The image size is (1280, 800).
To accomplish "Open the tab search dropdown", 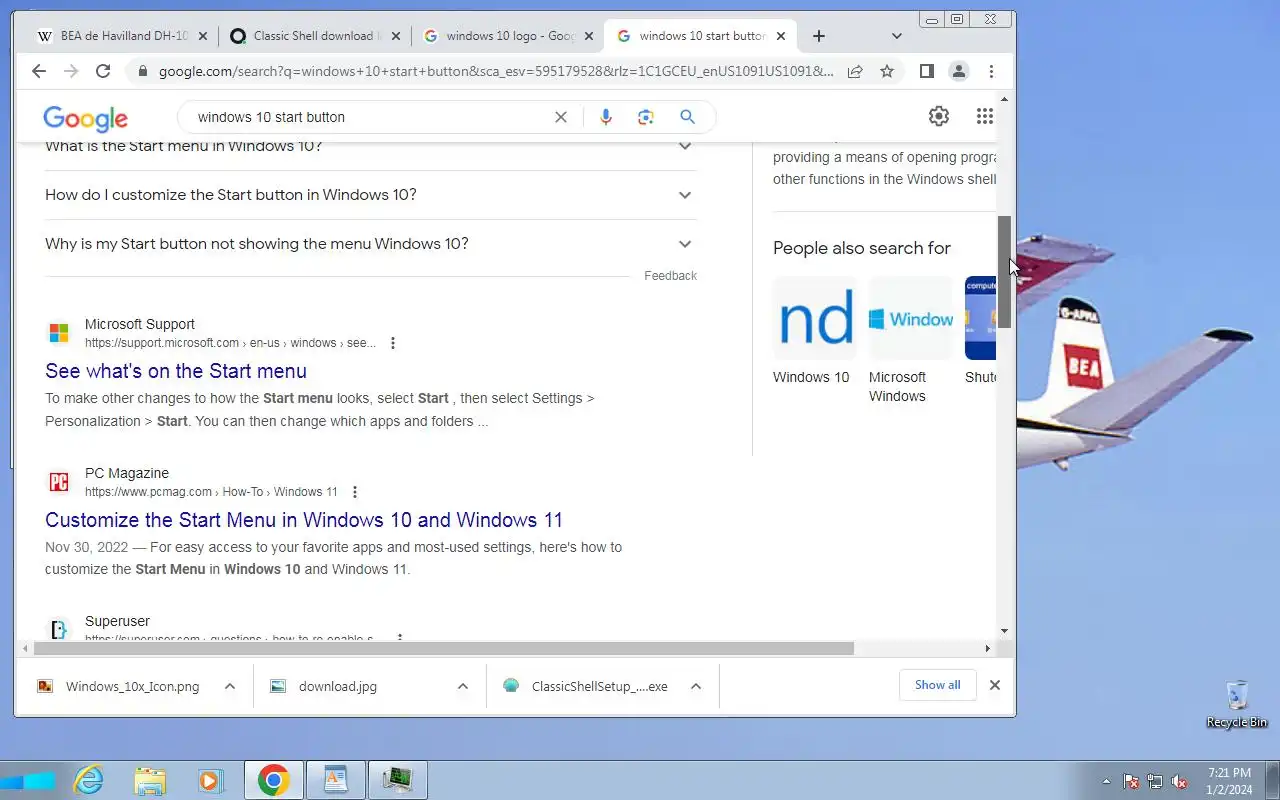I will (897, 36).
